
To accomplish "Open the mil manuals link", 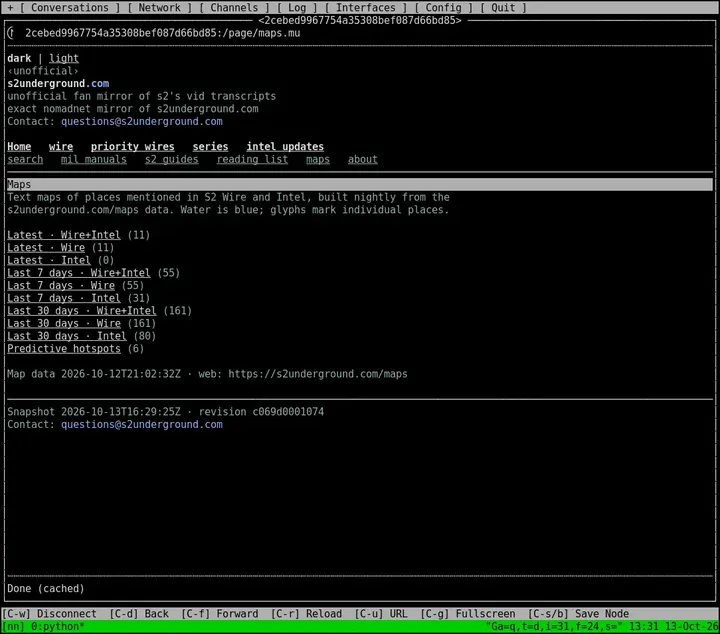I will [x=94, y=159].
